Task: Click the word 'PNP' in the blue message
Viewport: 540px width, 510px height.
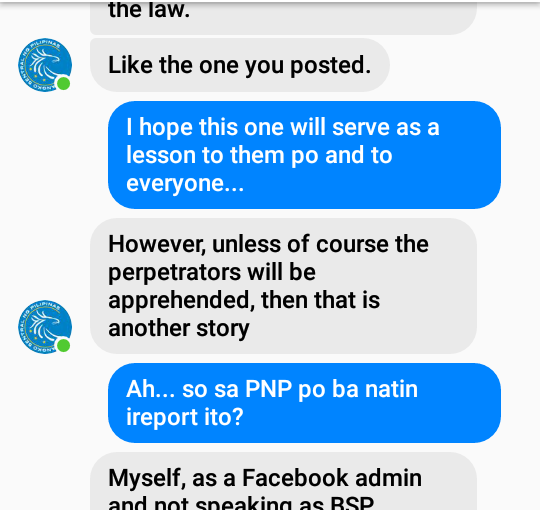Action: (x=269, y=389)
